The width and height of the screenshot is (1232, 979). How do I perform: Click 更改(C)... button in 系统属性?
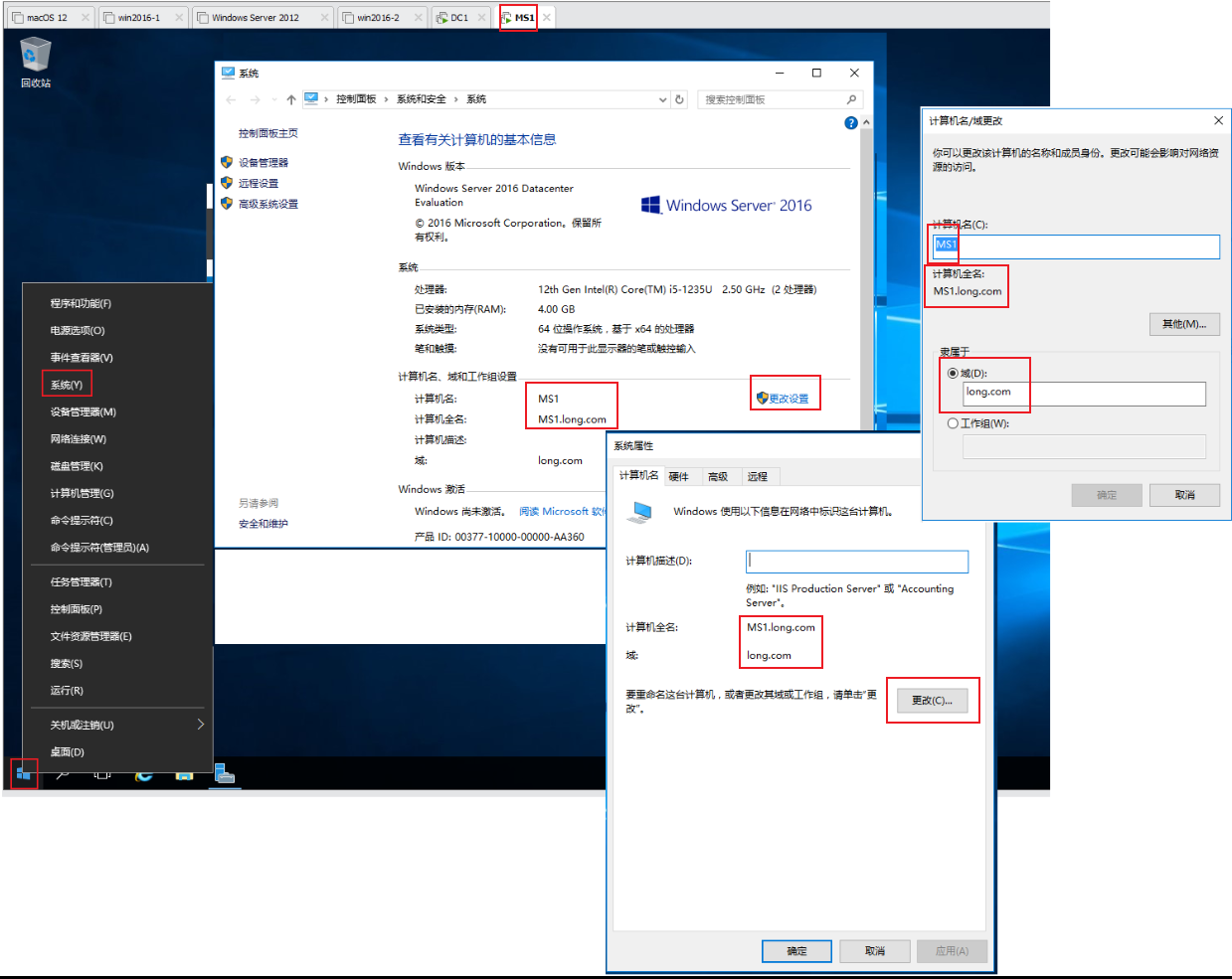(x=932, y=701)
